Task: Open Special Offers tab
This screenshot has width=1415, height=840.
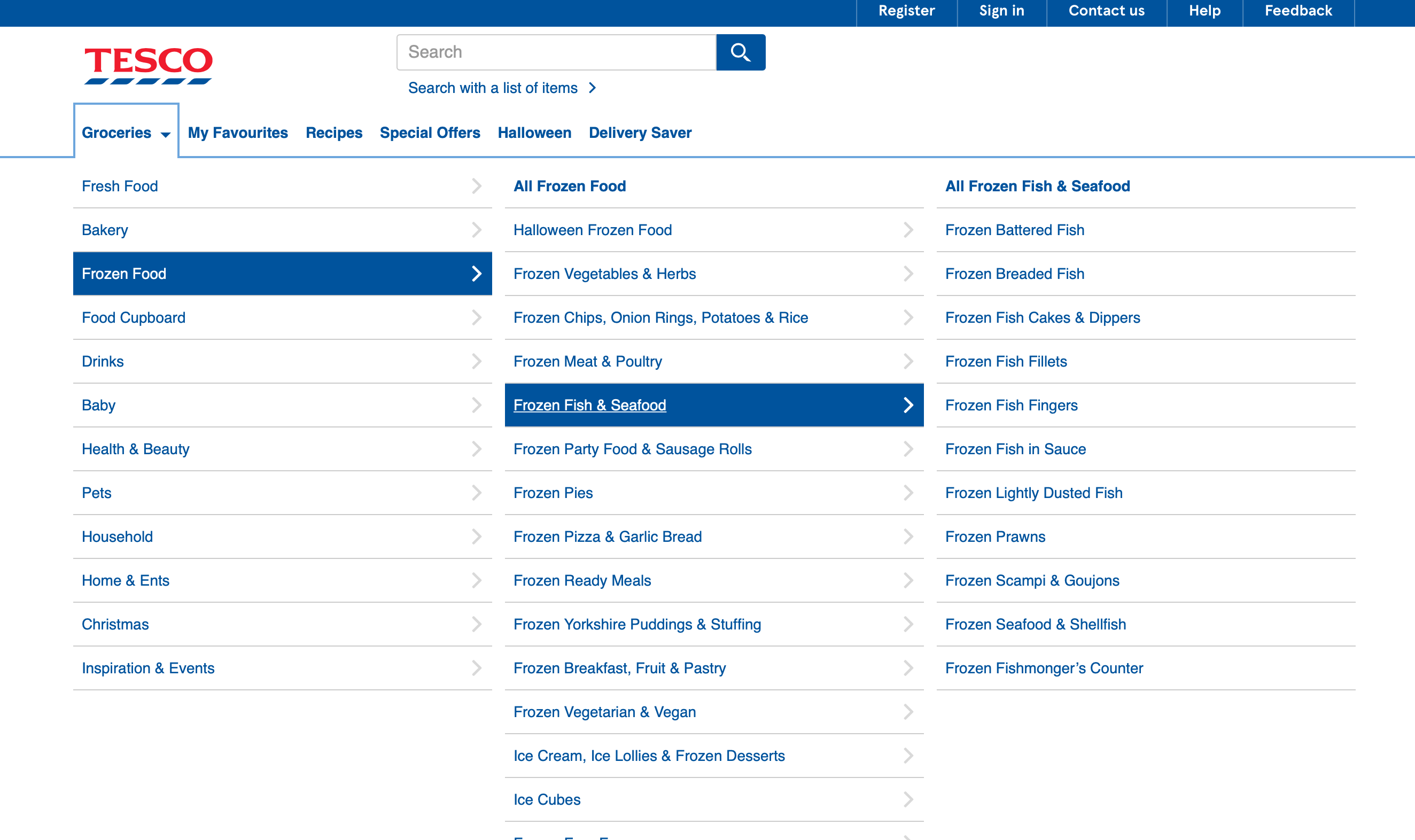Action: tap(430, 133)
